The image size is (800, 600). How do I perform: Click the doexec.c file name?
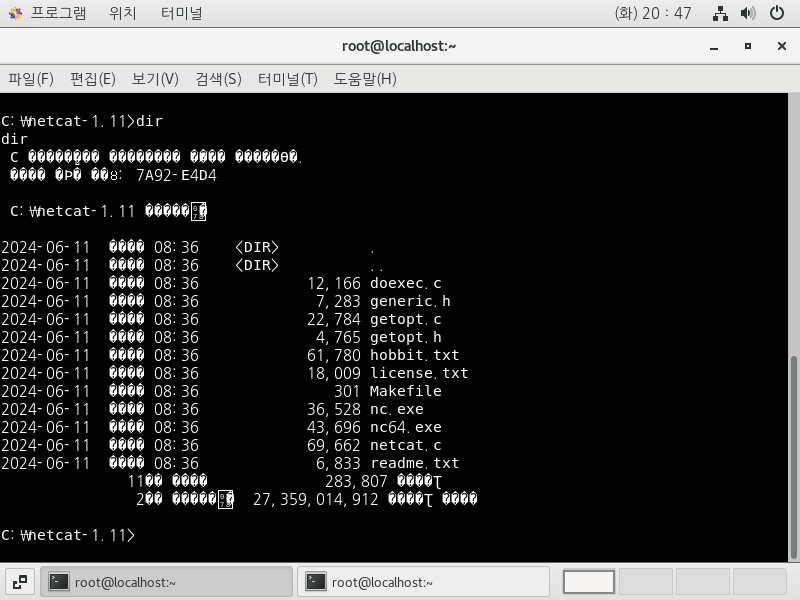point(406,283)
